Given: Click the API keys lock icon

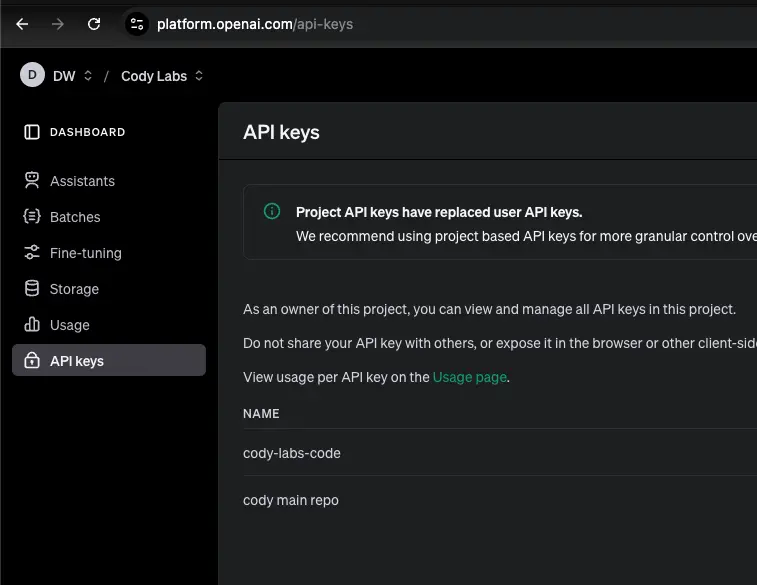Looking at the screenshot, I should click(x=32, y=360).
